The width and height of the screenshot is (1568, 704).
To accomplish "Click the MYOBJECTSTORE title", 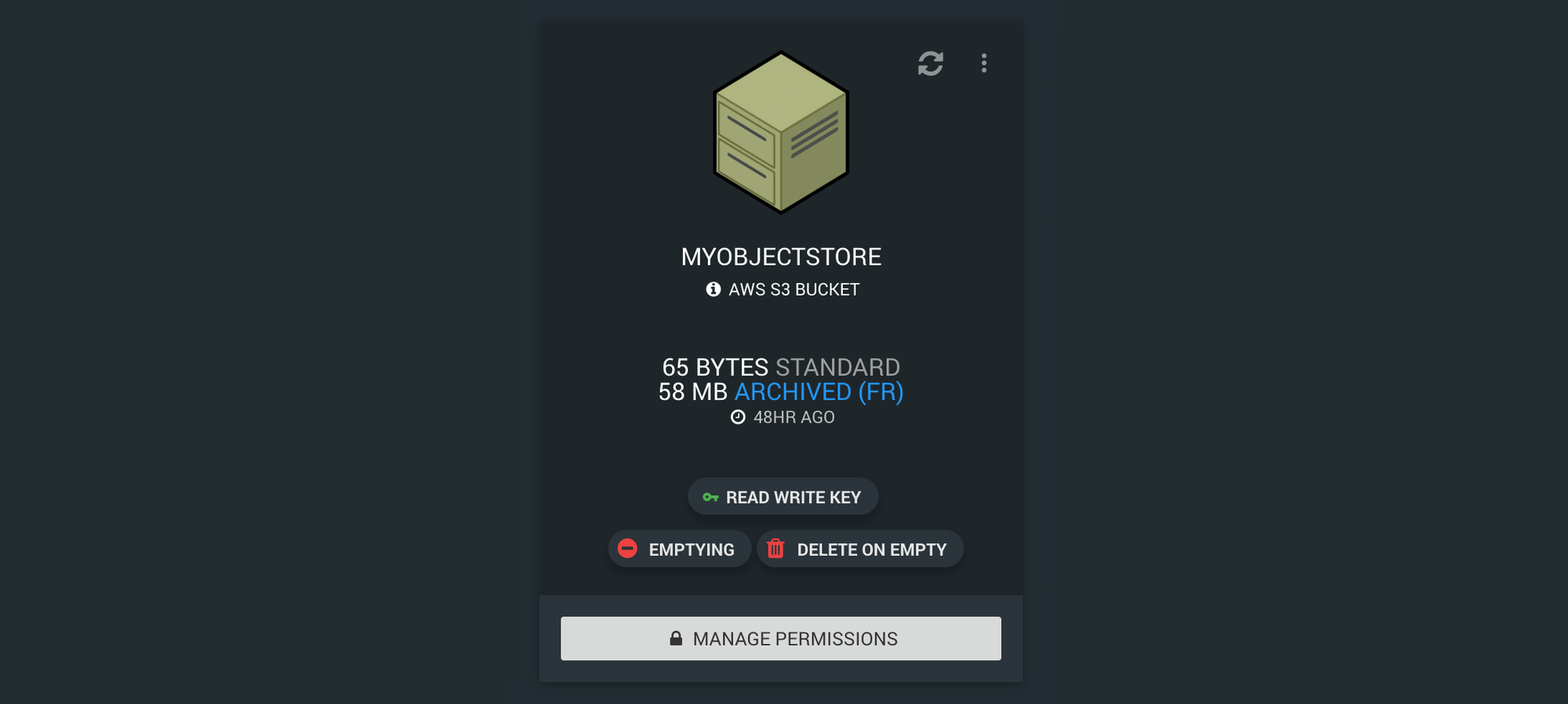I will (781, 256).
